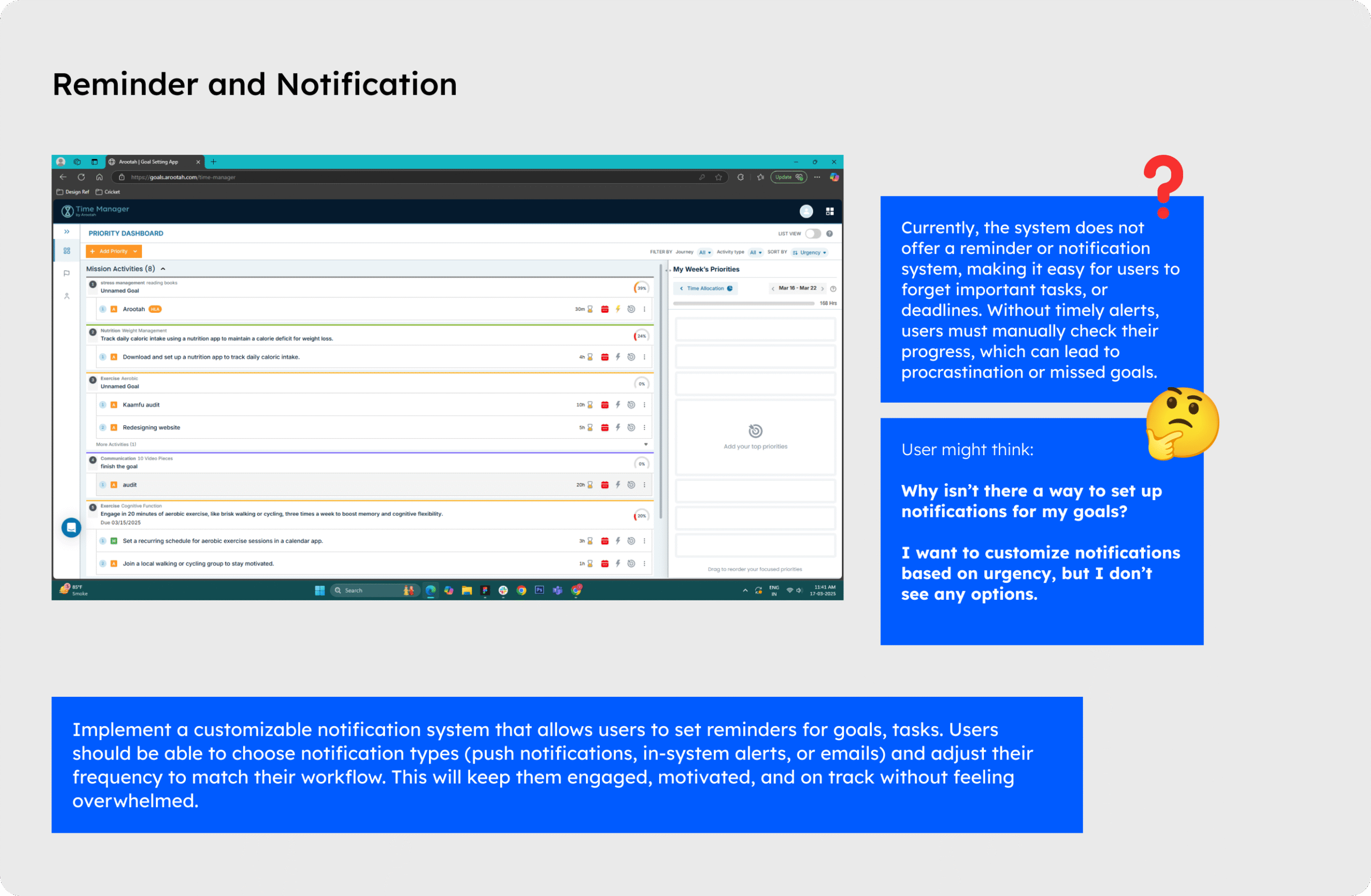Open the Add Priority dropdown arrow
The image size is (1371, 896).
[135, 251]
